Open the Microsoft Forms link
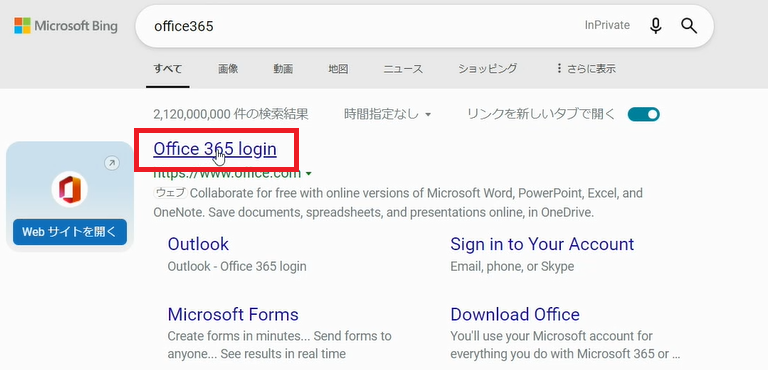Screen dimensions: 768x370 pos(233,314)
